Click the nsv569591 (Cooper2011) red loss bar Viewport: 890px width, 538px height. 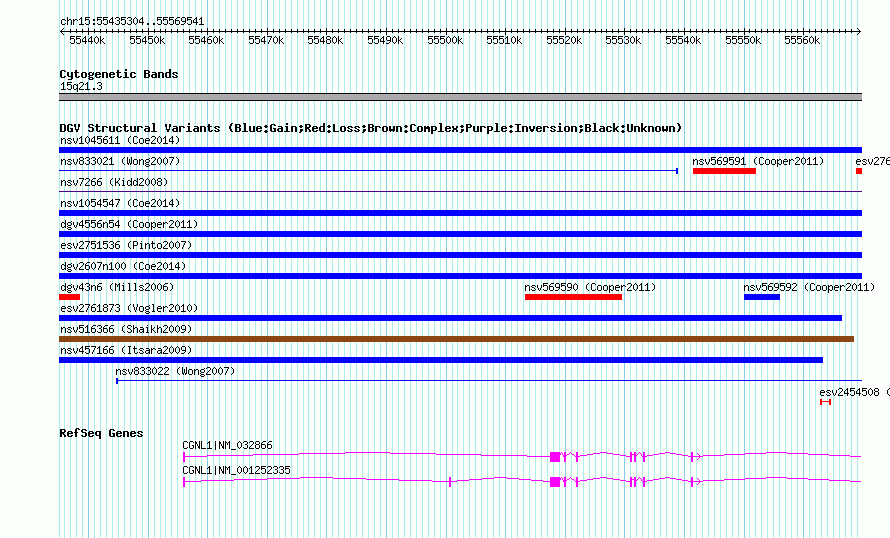723,171
